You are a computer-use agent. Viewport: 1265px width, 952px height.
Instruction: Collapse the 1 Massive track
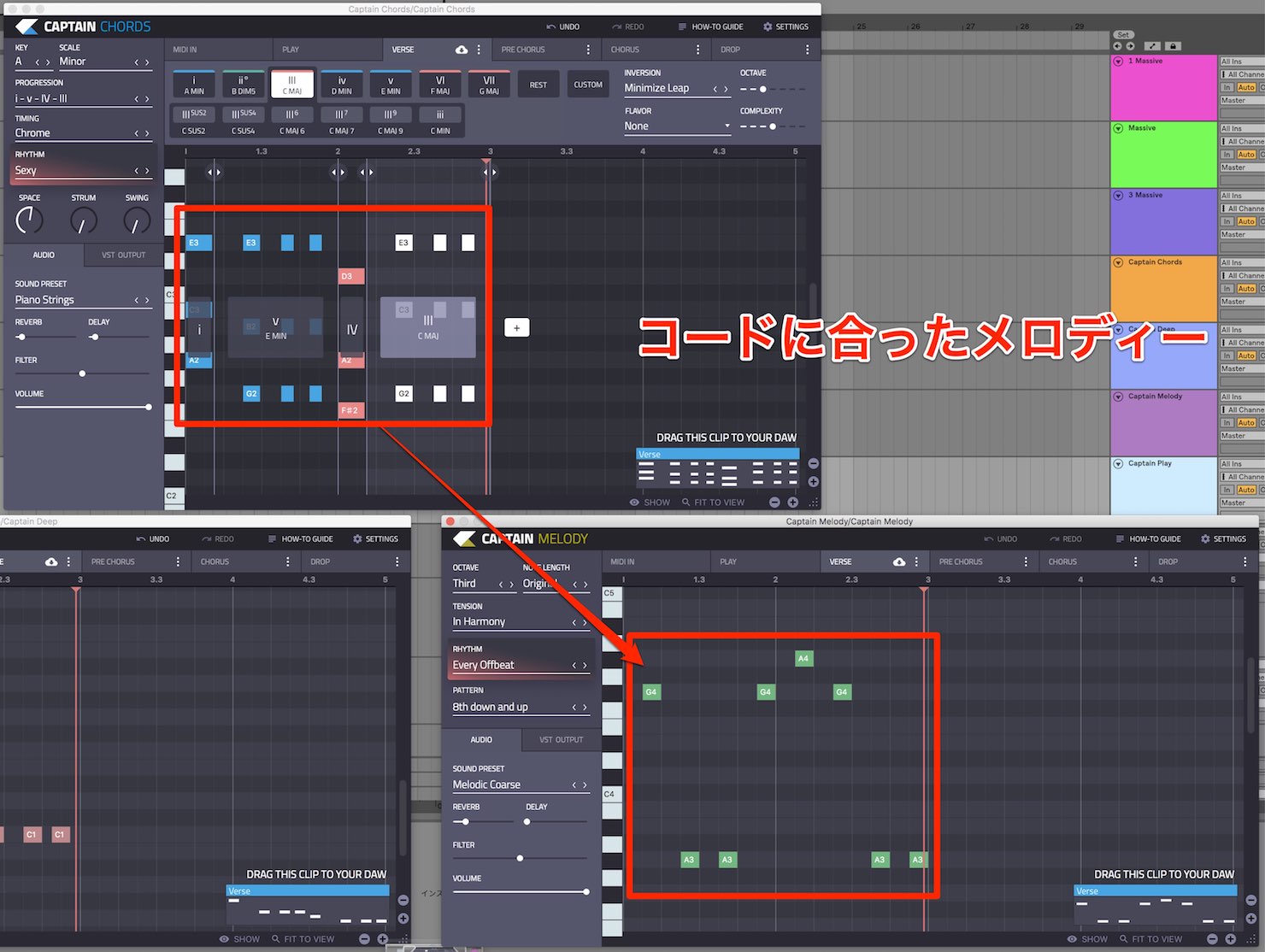tap(1118, 62)
